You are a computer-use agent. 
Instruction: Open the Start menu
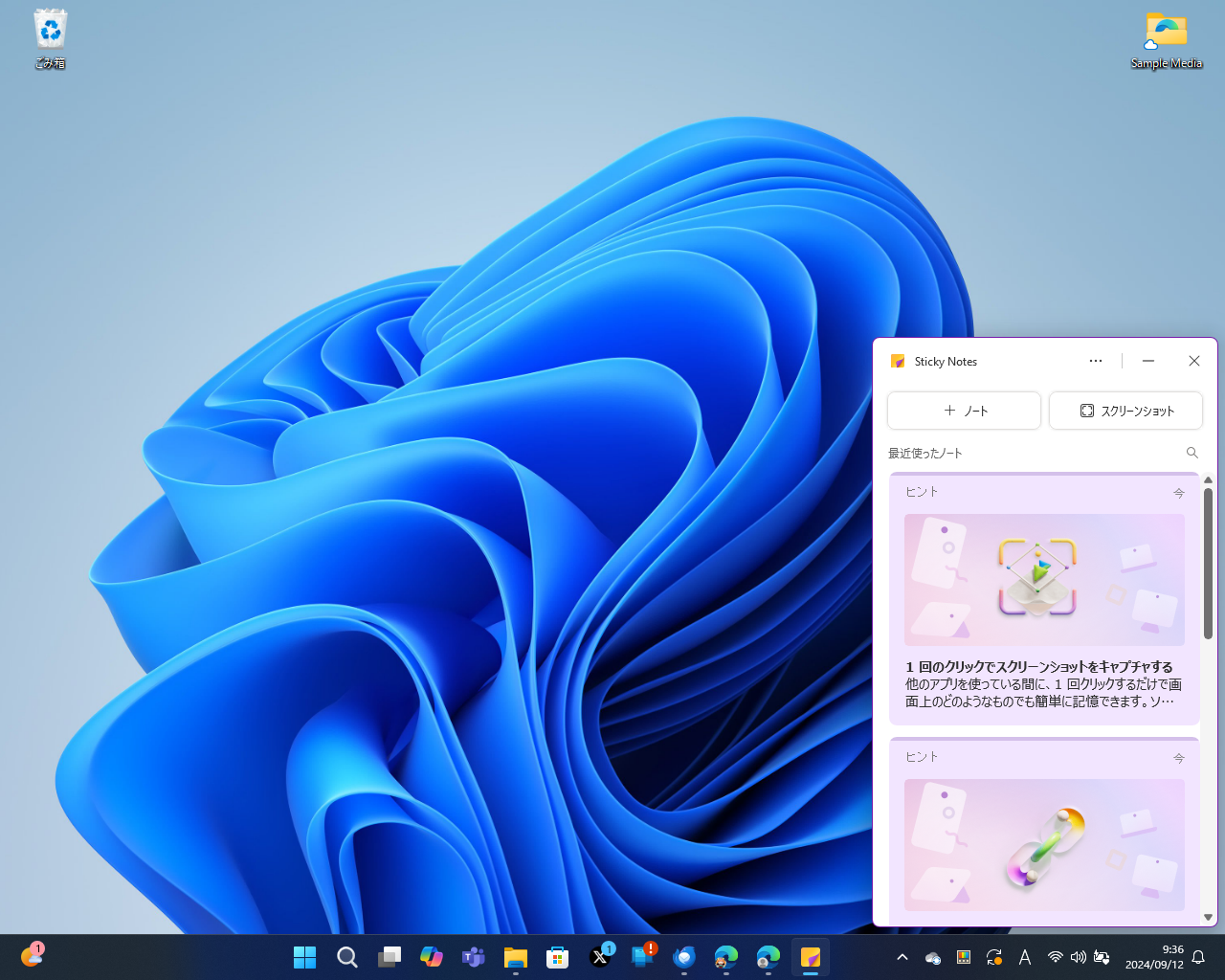tap(304, 956)
